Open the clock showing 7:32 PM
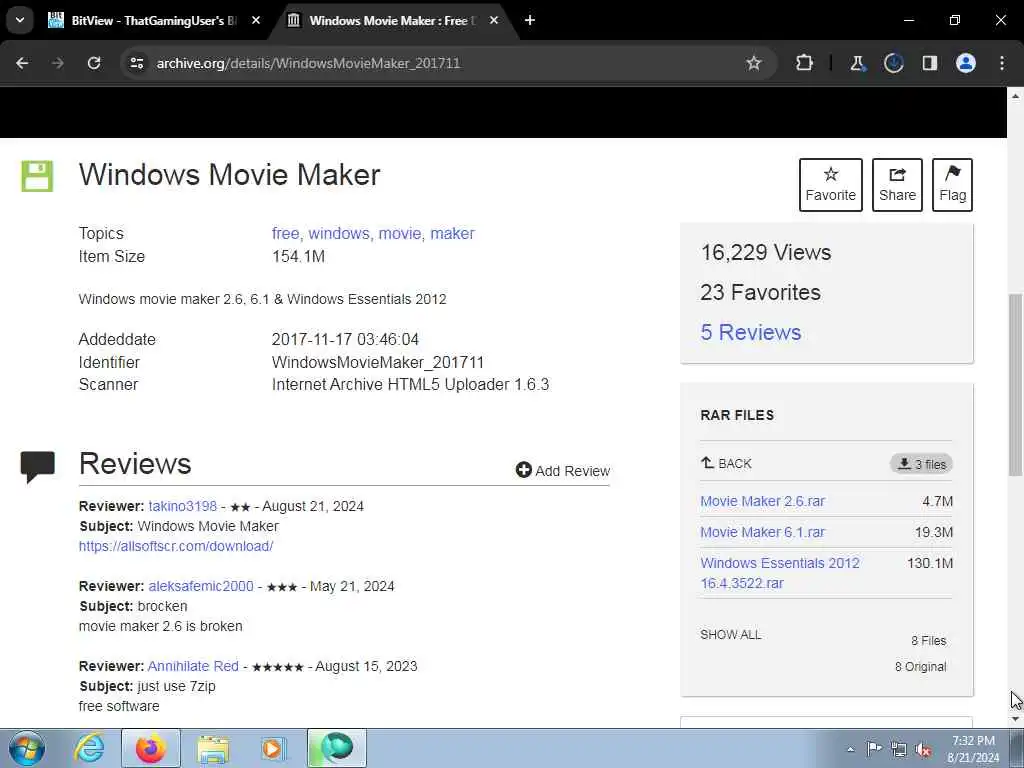Image resolution: width=1024 pixels, height=768 pixels. tap(973, 749)
